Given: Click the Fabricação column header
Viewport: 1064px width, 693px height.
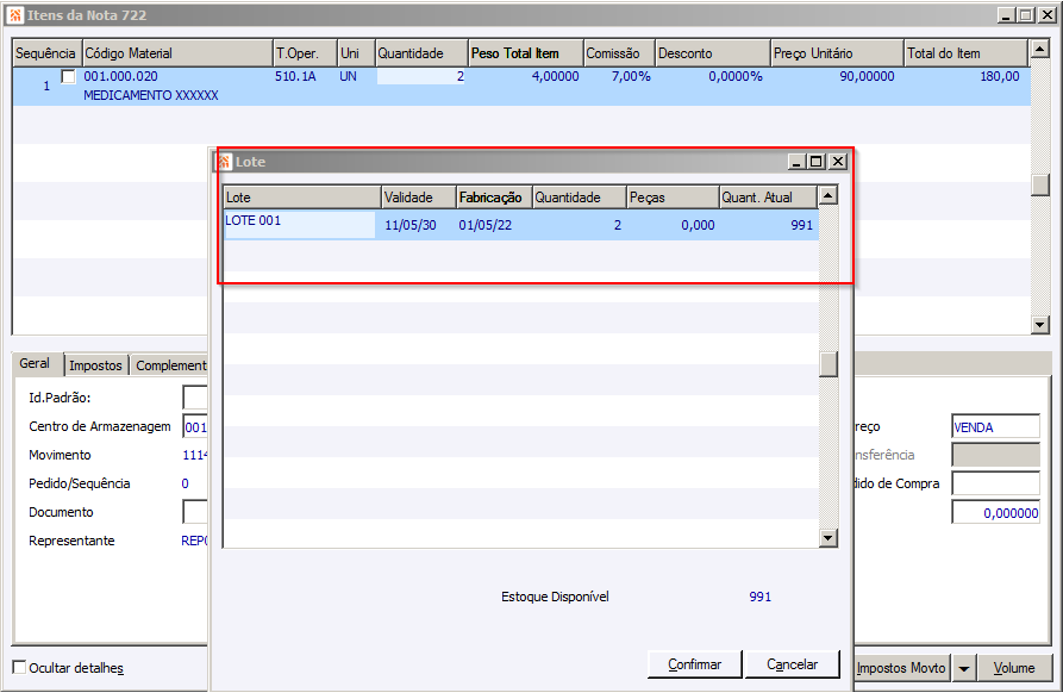Looking at the screenshot, I should [493, 198].
